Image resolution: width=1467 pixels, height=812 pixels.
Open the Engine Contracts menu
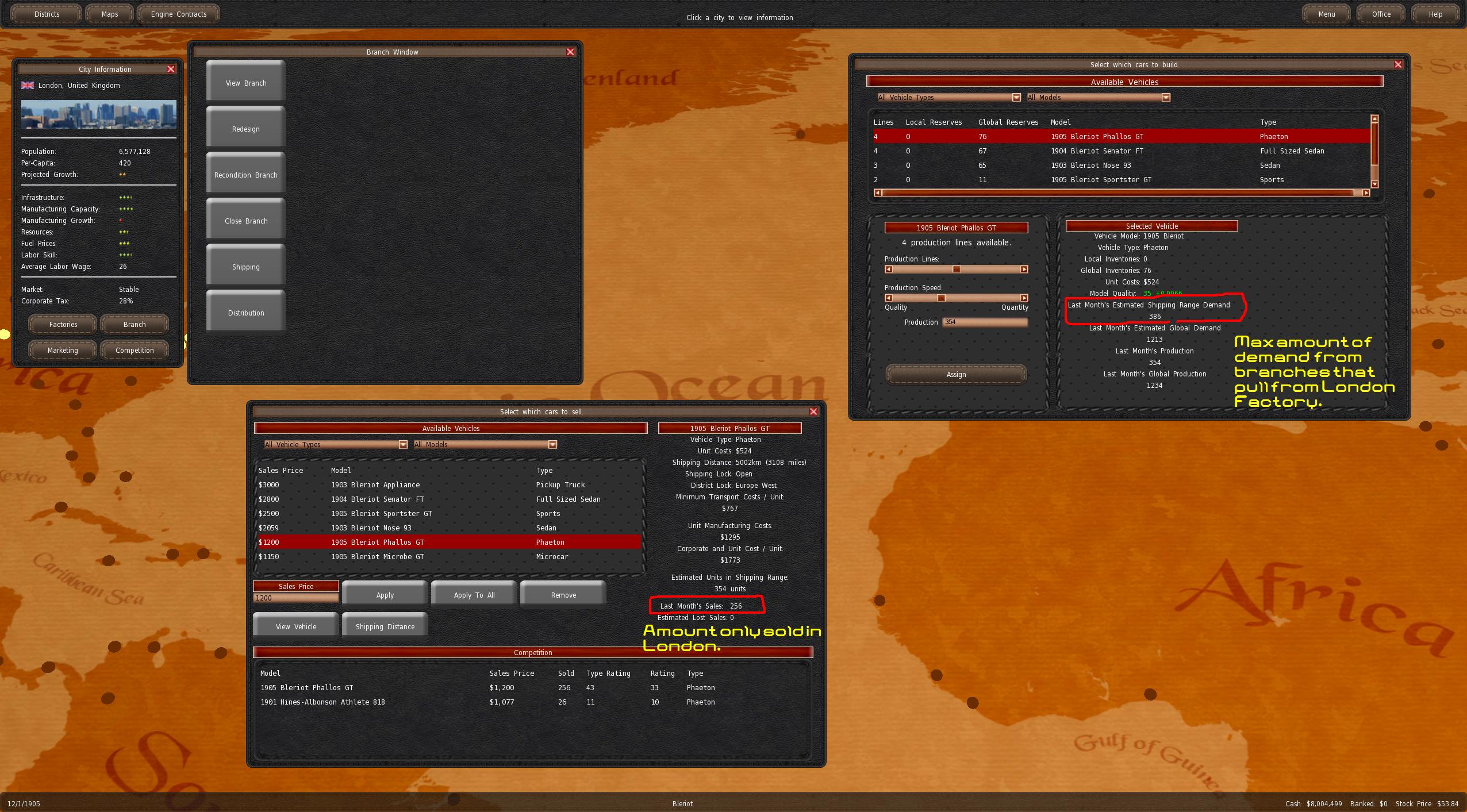178,14
